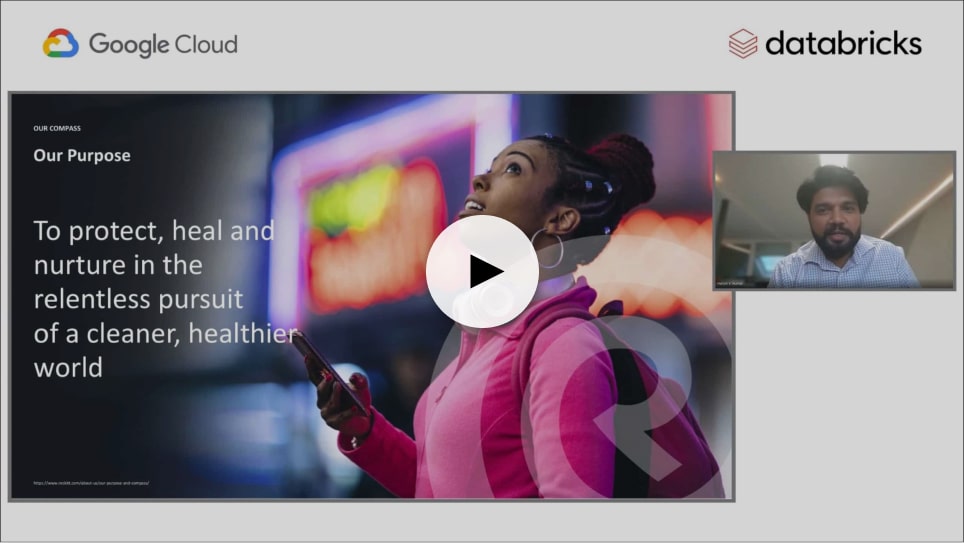964x543 pixels.
Task: Click the ceiling light in the webcam feed
Action: click(833, 160)
